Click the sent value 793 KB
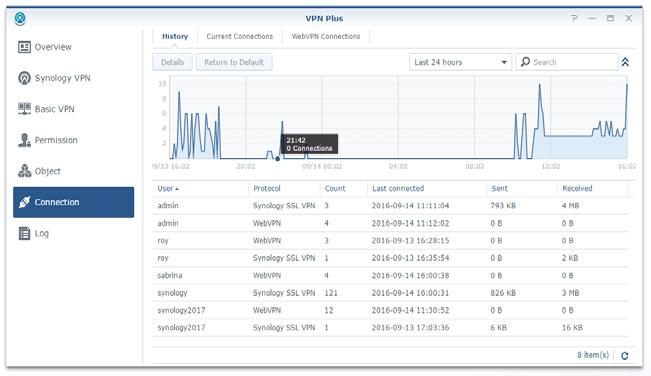 click(503, 206)
